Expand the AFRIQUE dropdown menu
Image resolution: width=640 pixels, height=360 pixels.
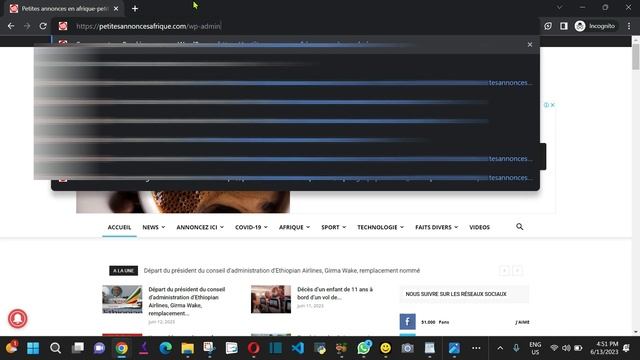(294, 227)
